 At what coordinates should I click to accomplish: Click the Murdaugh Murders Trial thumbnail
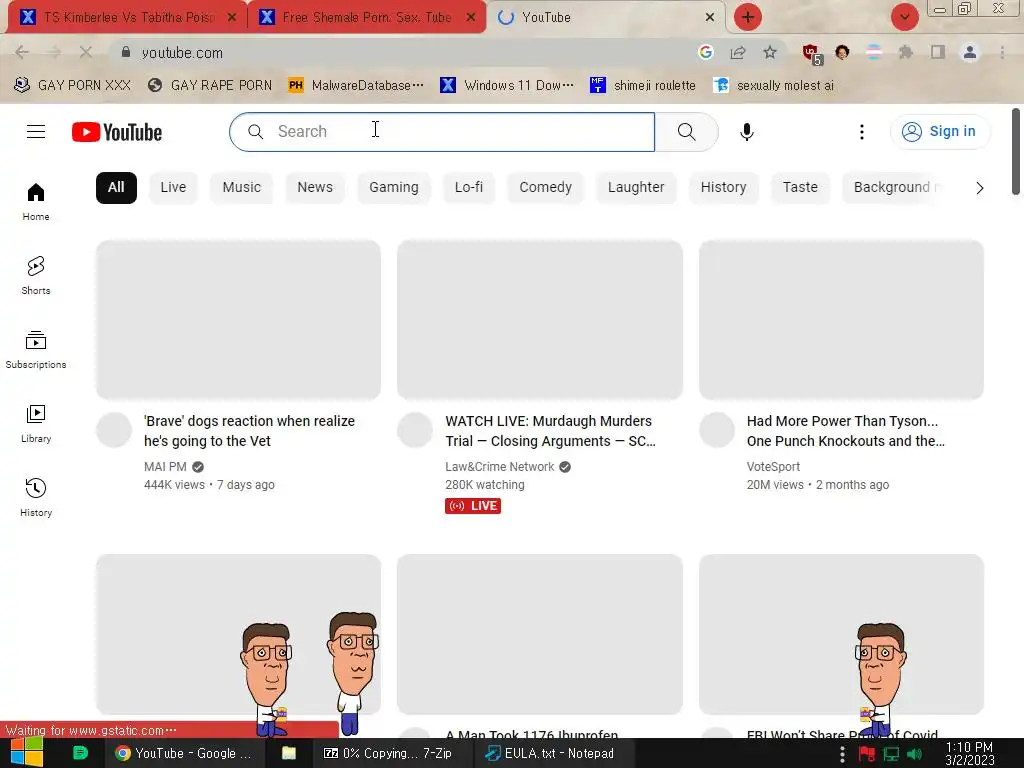[x=540, y=319]
